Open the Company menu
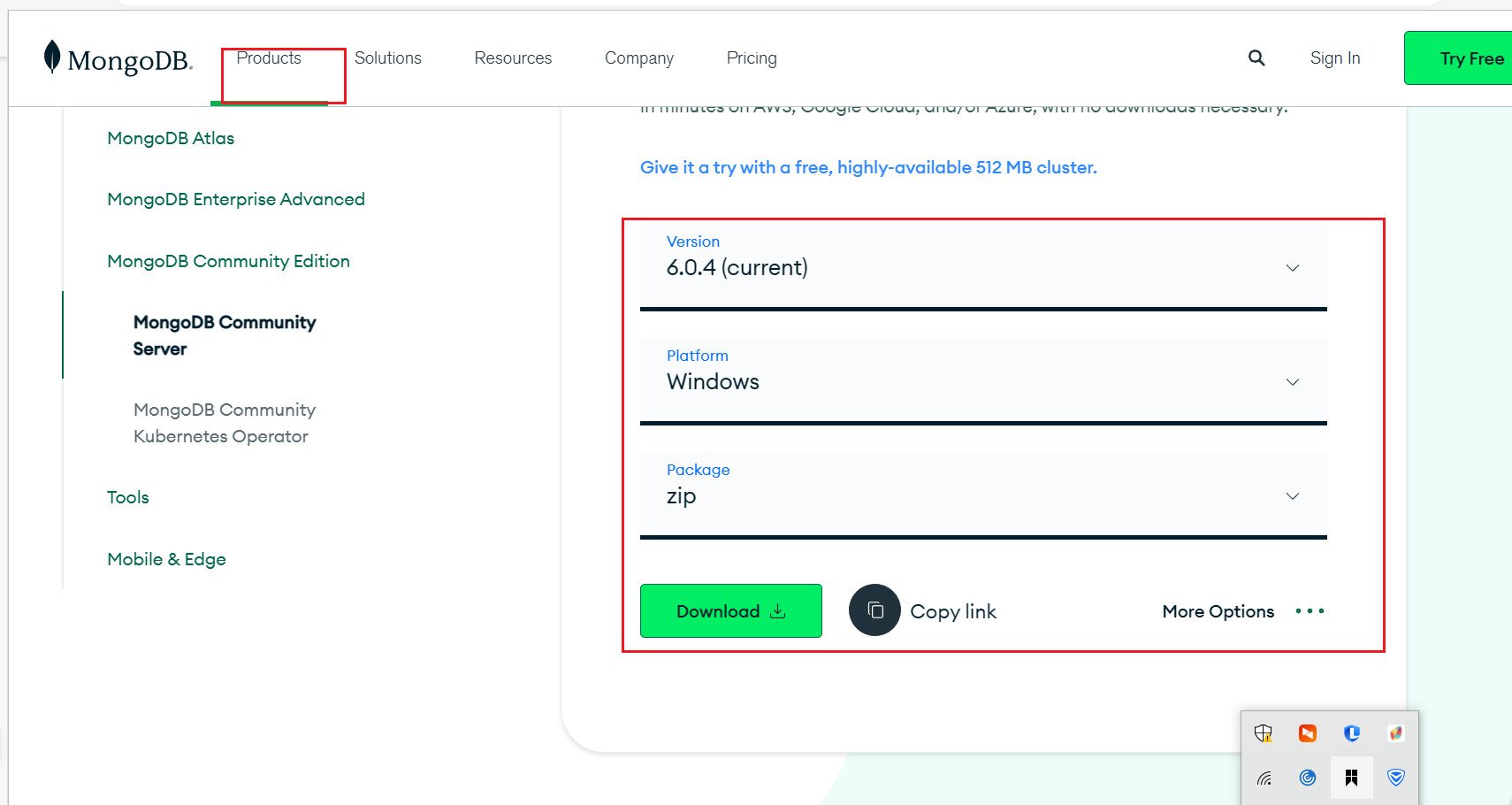 639,58
